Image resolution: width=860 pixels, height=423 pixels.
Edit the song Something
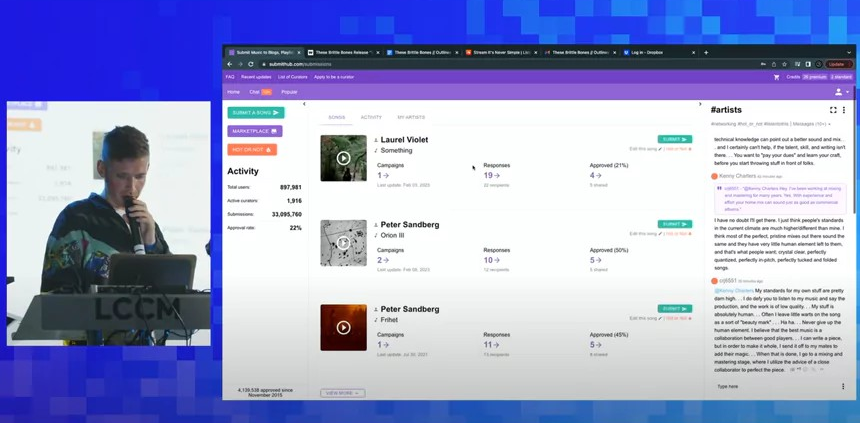coord(646,149)
